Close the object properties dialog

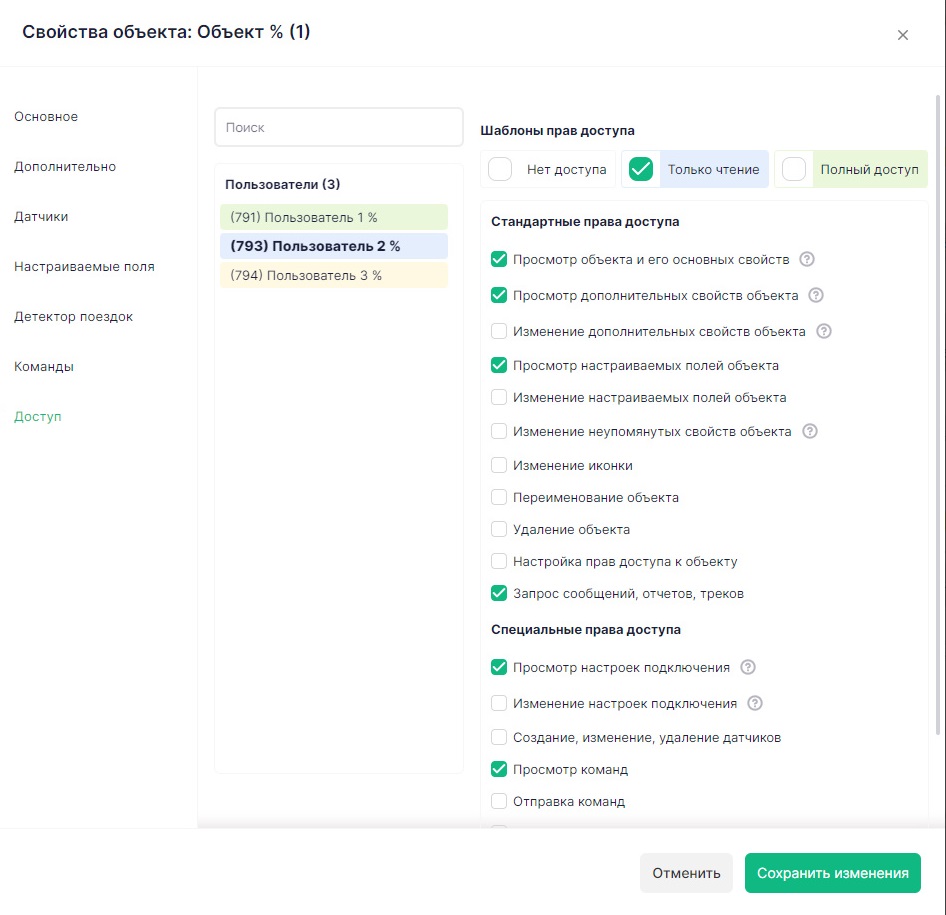point(903,35)
